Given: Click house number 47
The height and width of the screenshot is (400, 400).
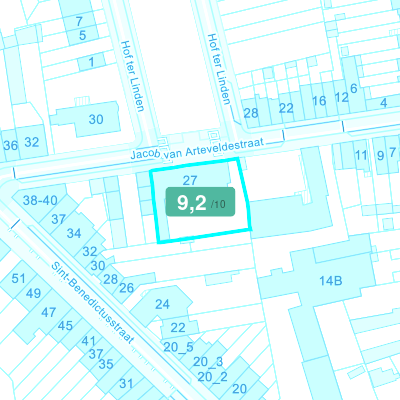Looking at the screenshot, I should click(49, 312).
